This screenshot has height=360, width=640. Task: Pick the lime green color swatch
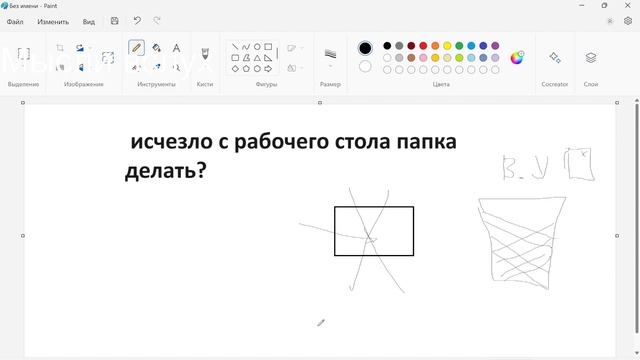click(459, 58)
